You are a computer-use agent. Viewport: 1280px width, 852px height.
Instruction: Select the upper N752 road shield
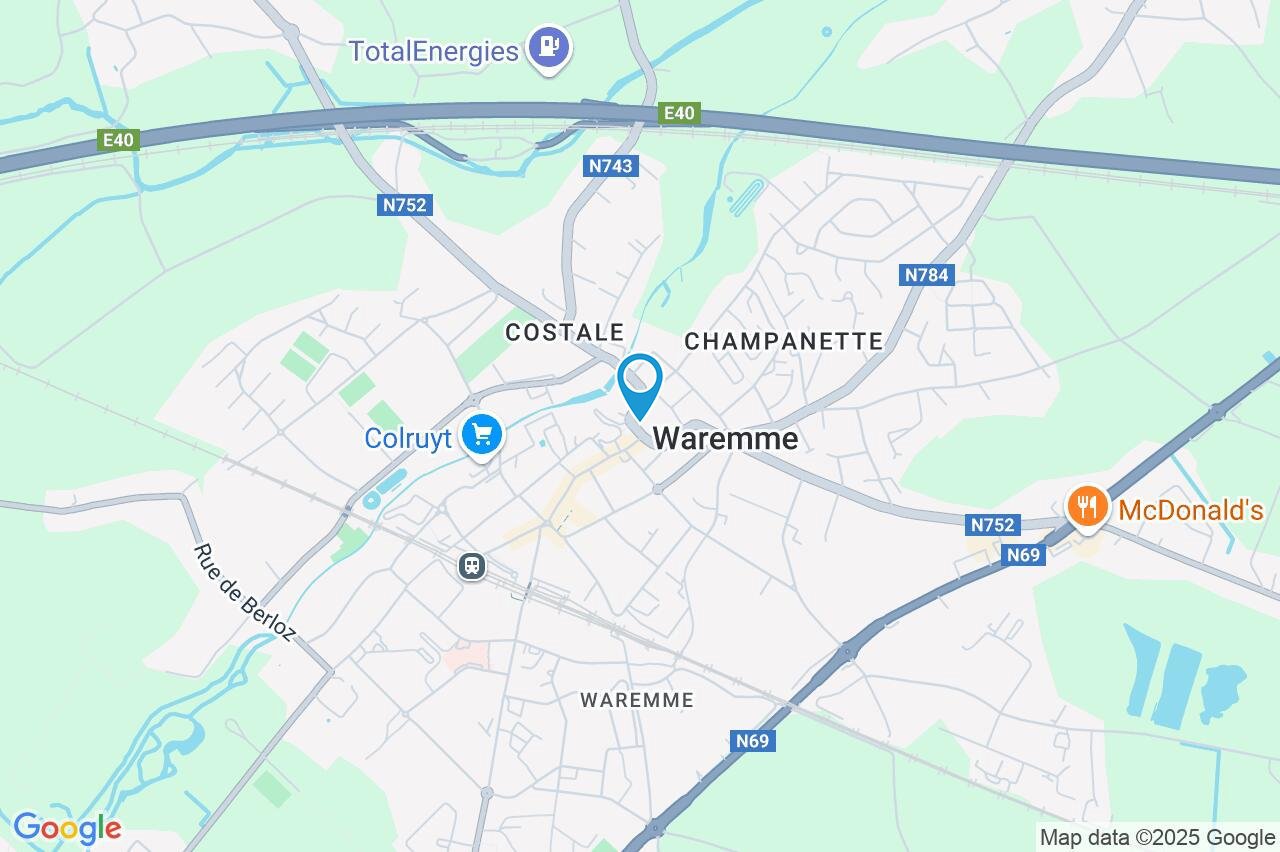(x=405, y=205)
